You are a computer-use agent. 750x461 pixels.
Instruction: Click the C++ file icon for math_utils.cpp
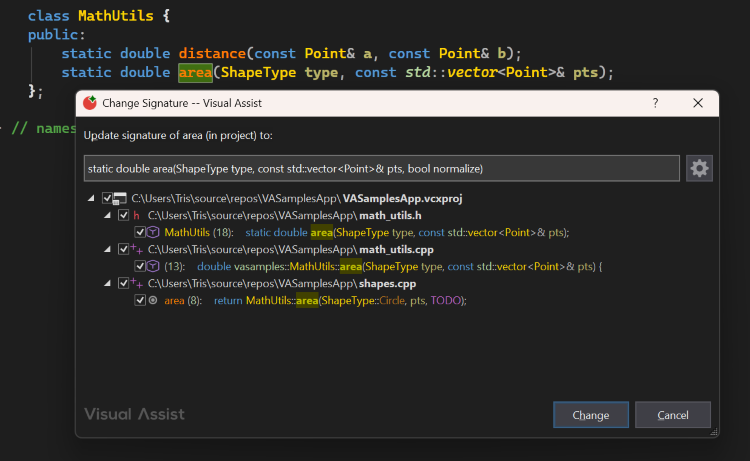(136, 249)
